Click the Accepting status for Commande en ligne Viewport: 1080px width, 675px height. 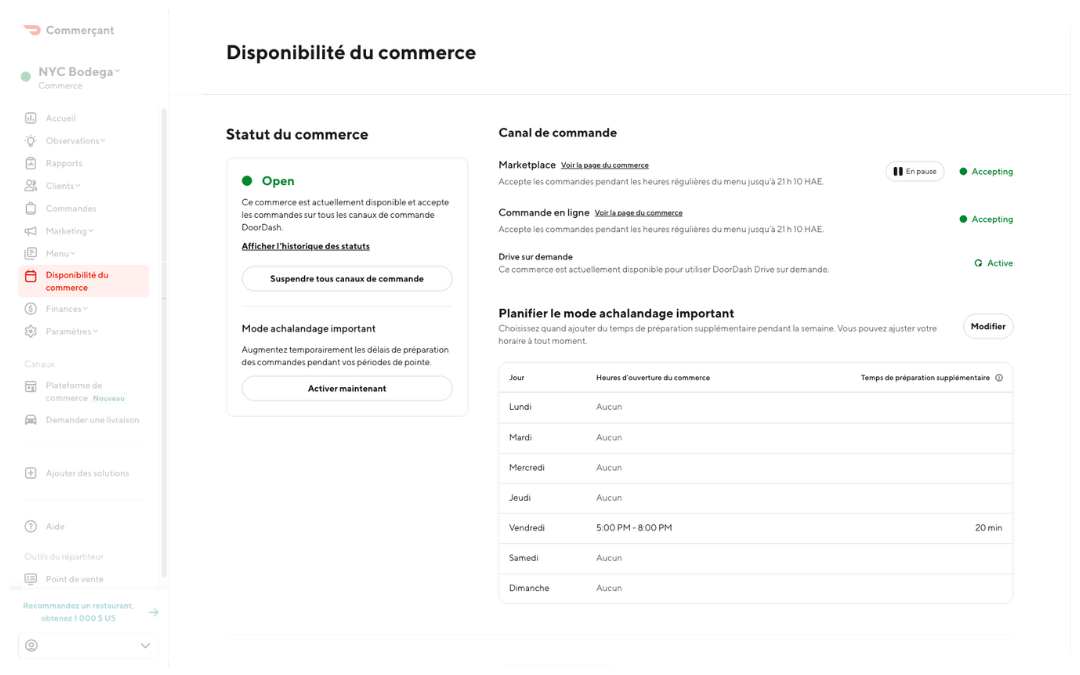[986, 219]
